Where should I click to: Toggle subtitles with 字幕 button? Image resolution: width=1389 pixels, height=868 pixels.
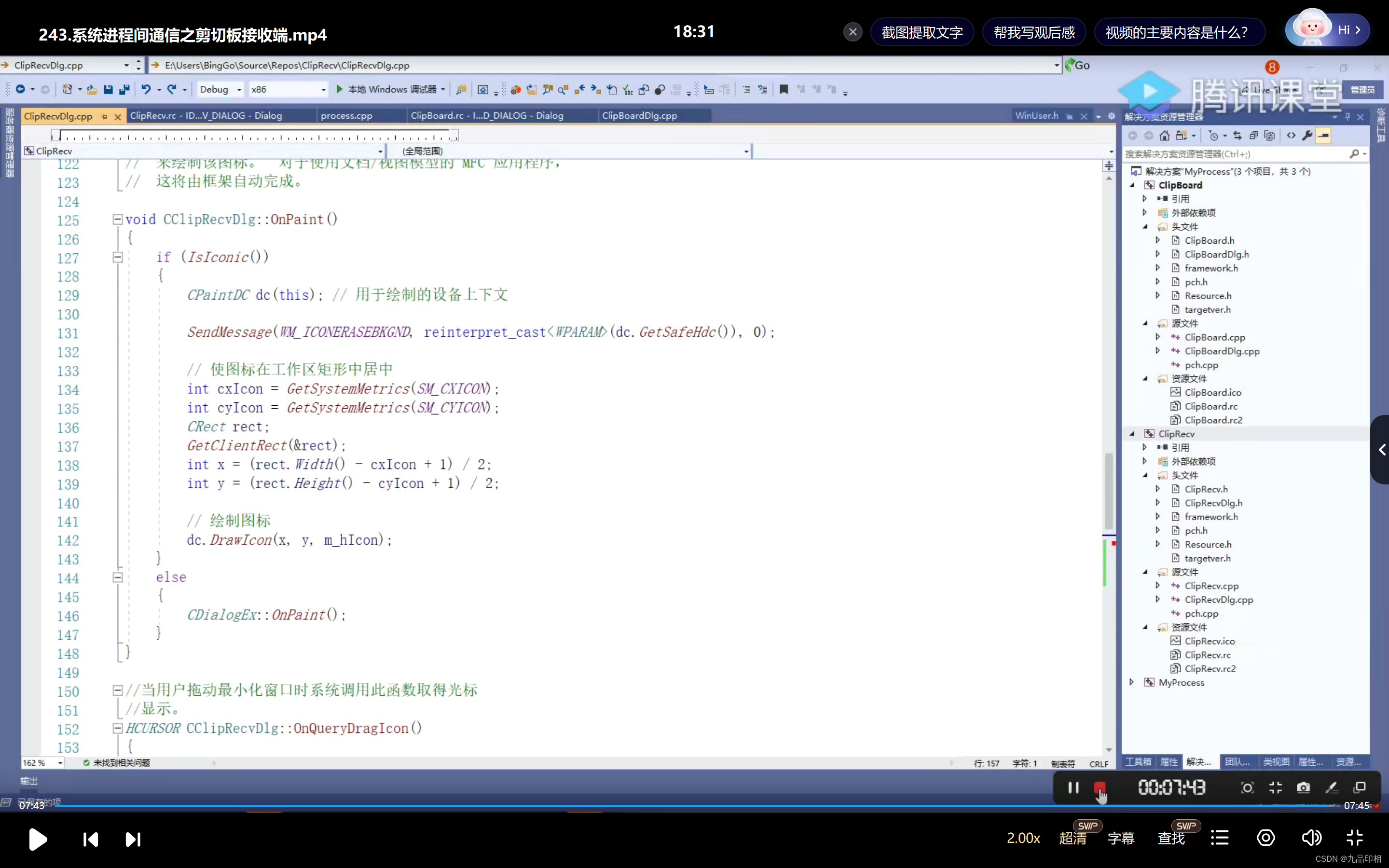pyautogui.click(x=1120, y=838)
